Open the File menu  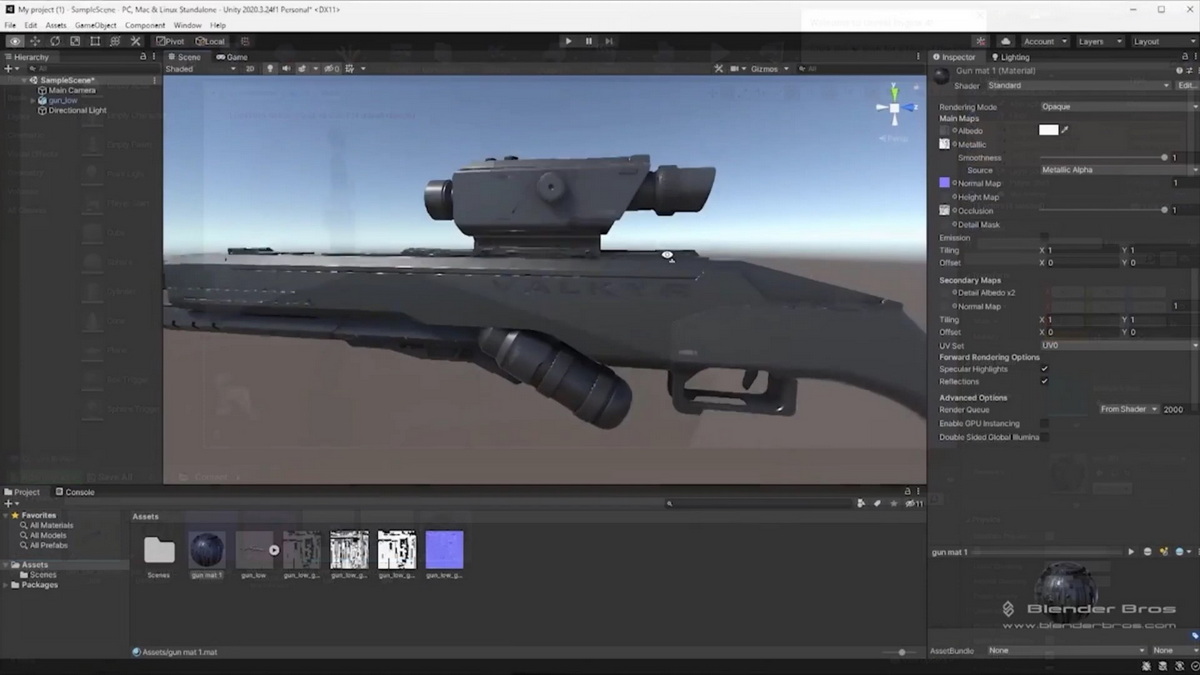click(10, 25)
